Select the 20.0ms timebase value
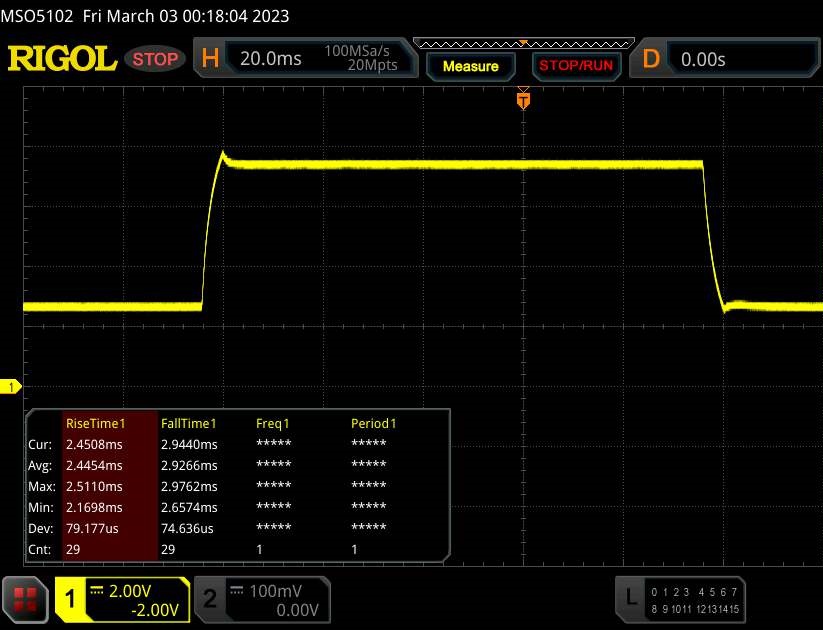This screenshot has height=630, width=823. coord(271,59)
